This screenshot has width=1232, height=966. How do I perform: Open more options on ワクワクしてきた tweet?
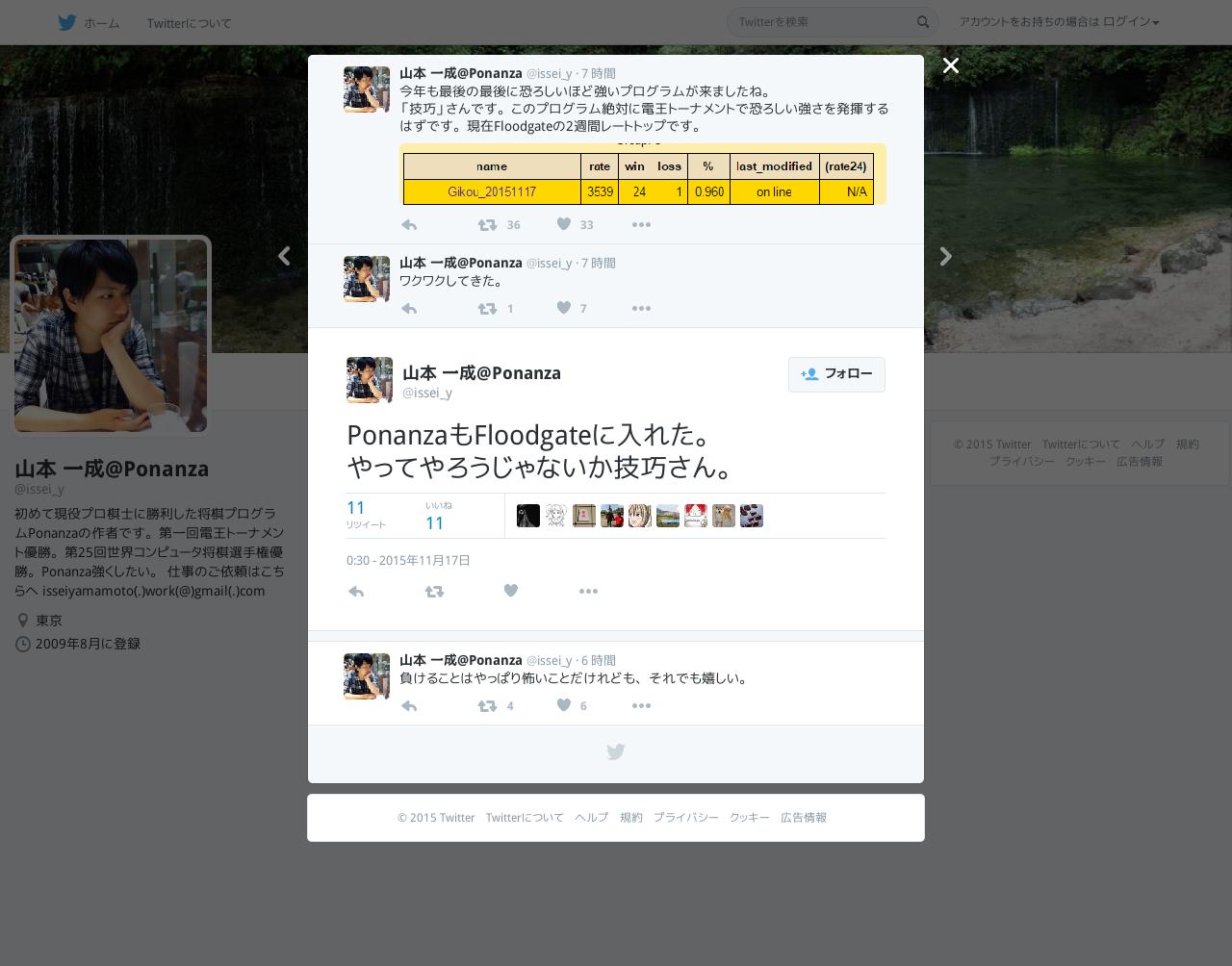(x=641, y=309)
